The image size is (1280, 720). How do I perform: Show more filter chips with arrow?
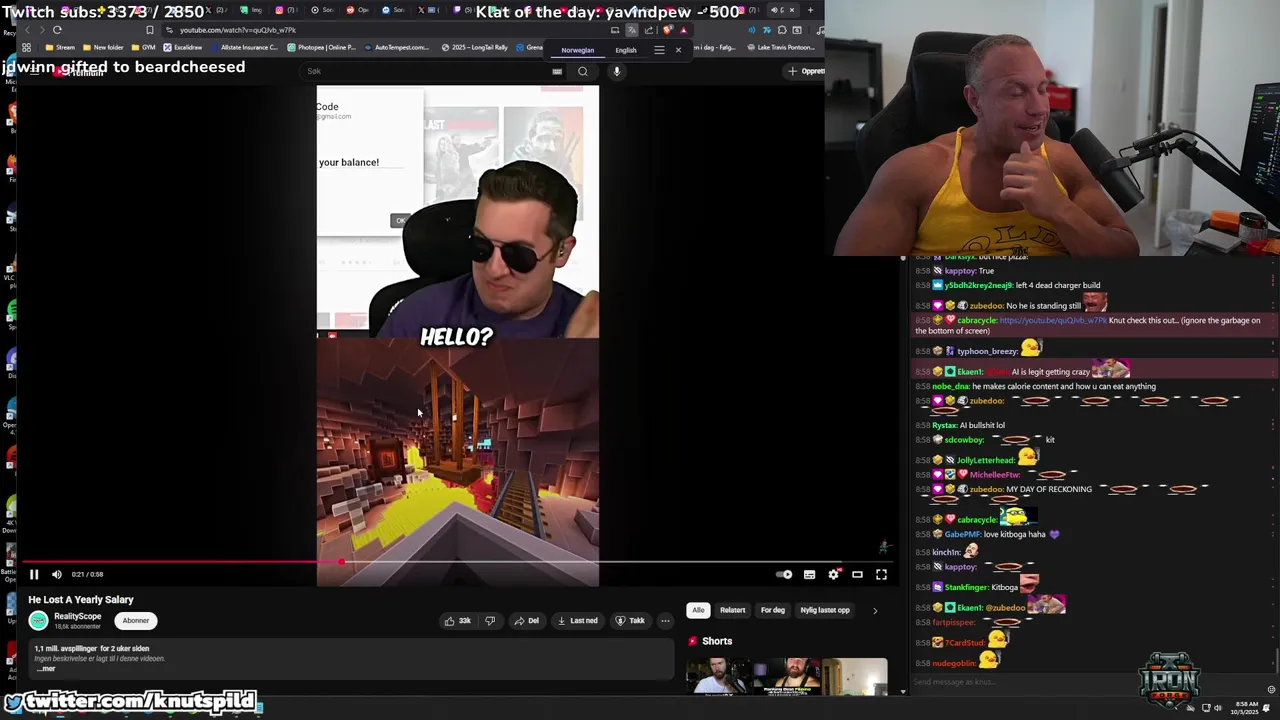point(875,610)
